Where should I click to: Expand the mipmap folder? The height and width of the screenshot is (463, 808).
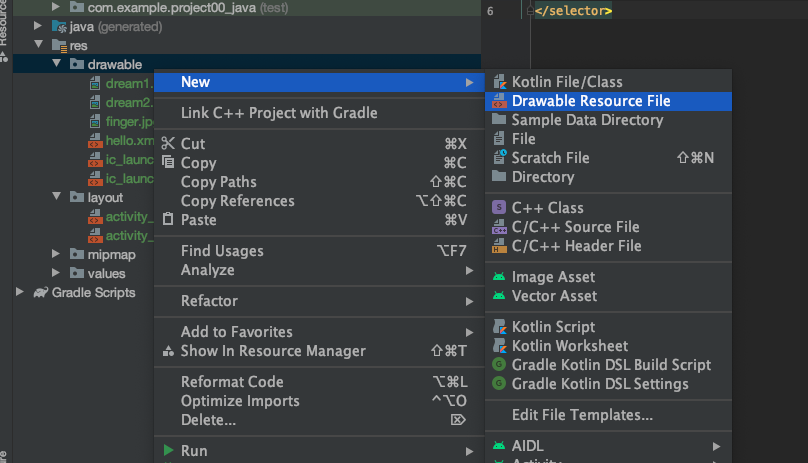click(x=56, y=254)
